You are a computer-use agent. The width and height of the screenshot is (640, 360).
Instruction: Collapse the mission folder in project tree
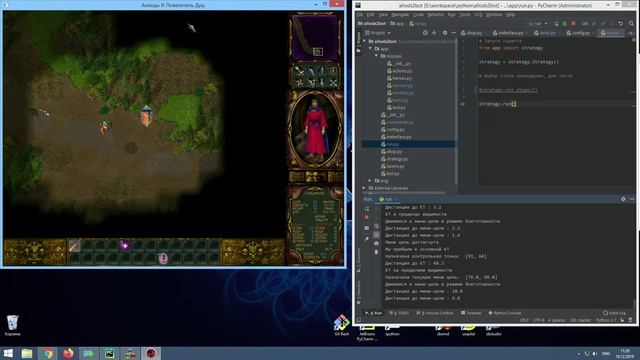pos(376,56)
